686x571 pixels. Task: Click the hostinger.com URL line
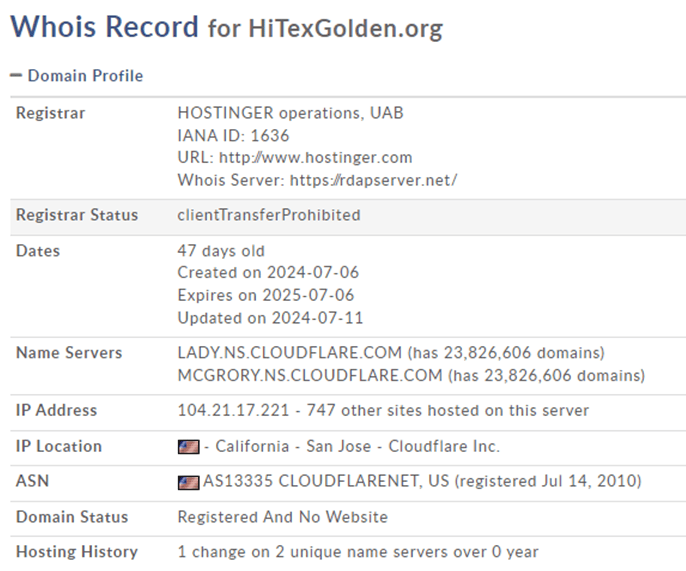tap(295, 158)
